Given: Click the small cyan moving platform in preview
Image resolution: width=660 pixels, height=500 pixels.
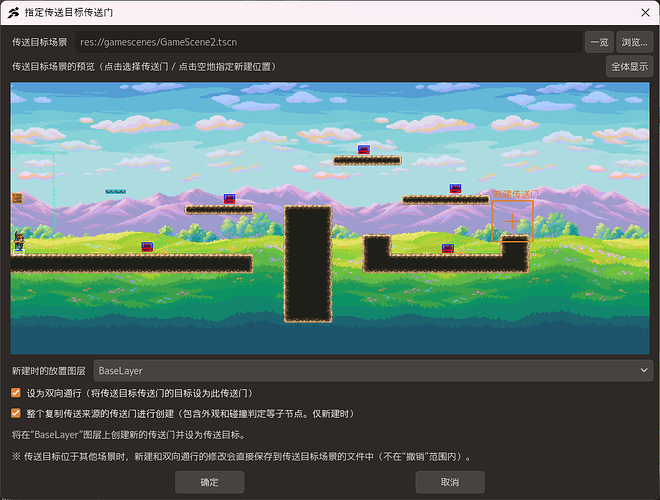Looking at the screenshot, I should pos(116,191).
